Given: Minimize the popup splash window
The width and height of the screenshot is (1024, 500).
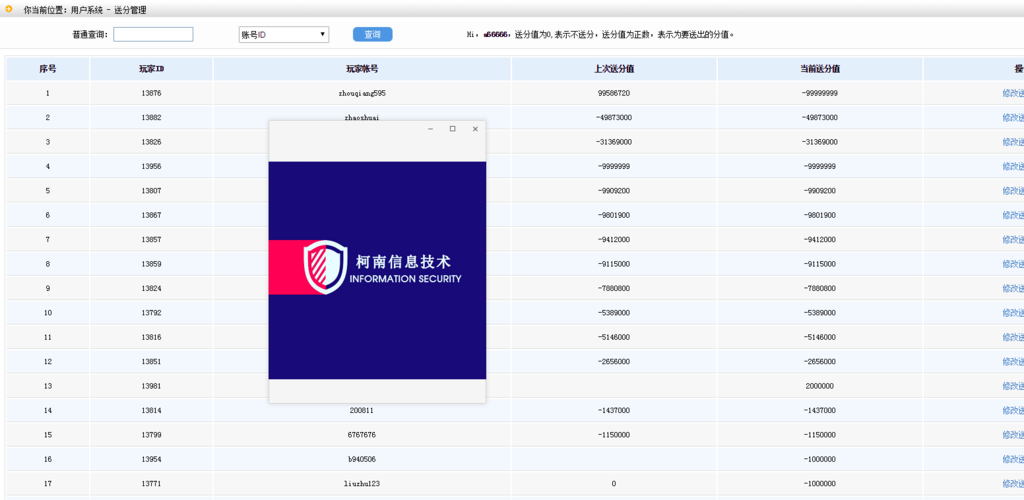Looking at the screenshot, I should [x=430, y=129].
